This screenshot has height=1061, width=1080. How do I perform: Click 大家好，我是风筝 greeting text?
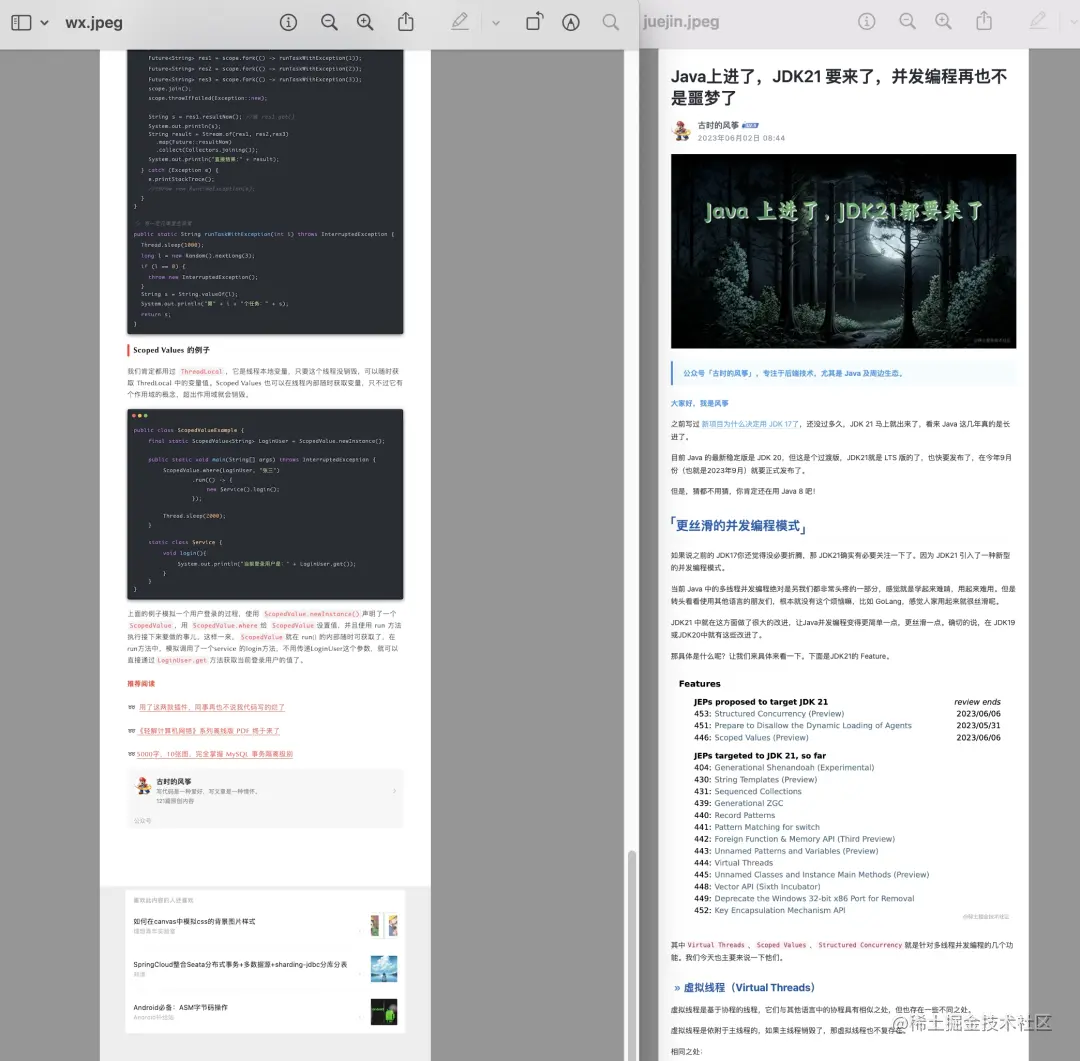[x=699, y=403]
